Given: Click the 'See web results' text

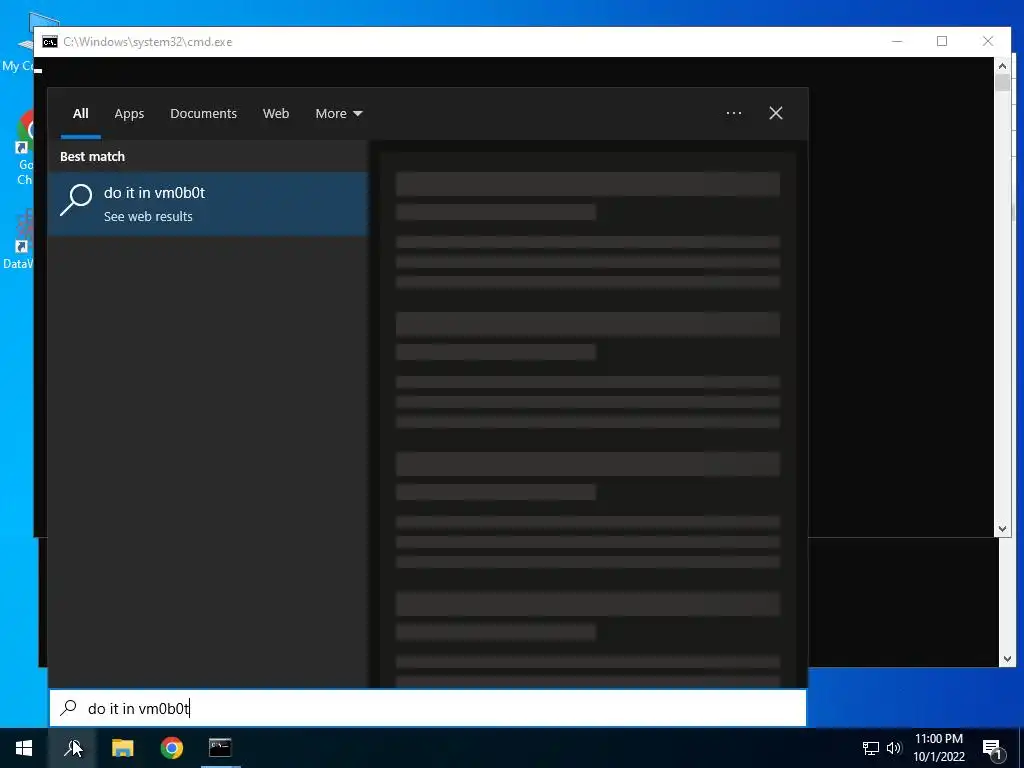Looking at the screenshot, I should pos(148,217).
